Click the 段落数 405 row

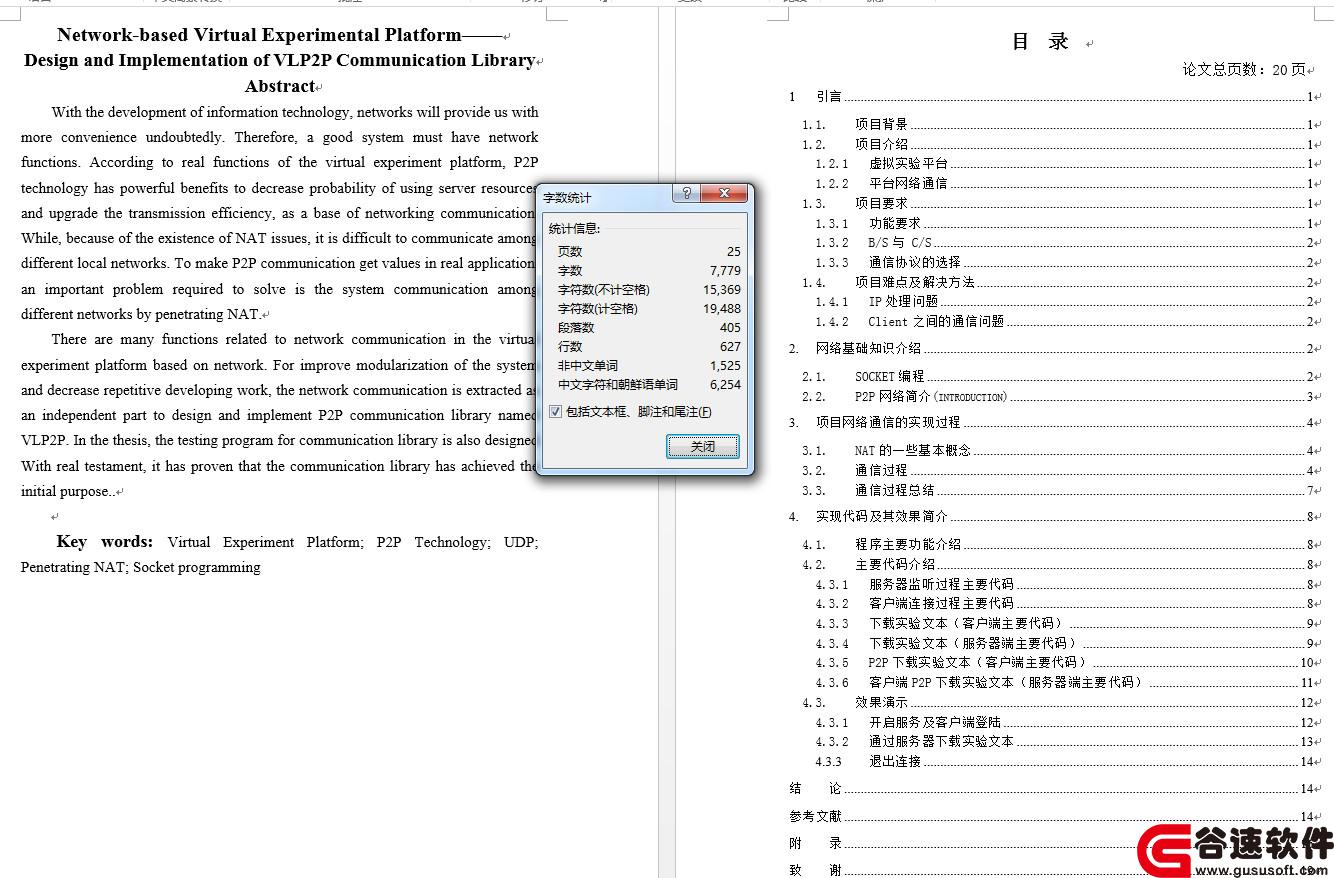(649, 328)
